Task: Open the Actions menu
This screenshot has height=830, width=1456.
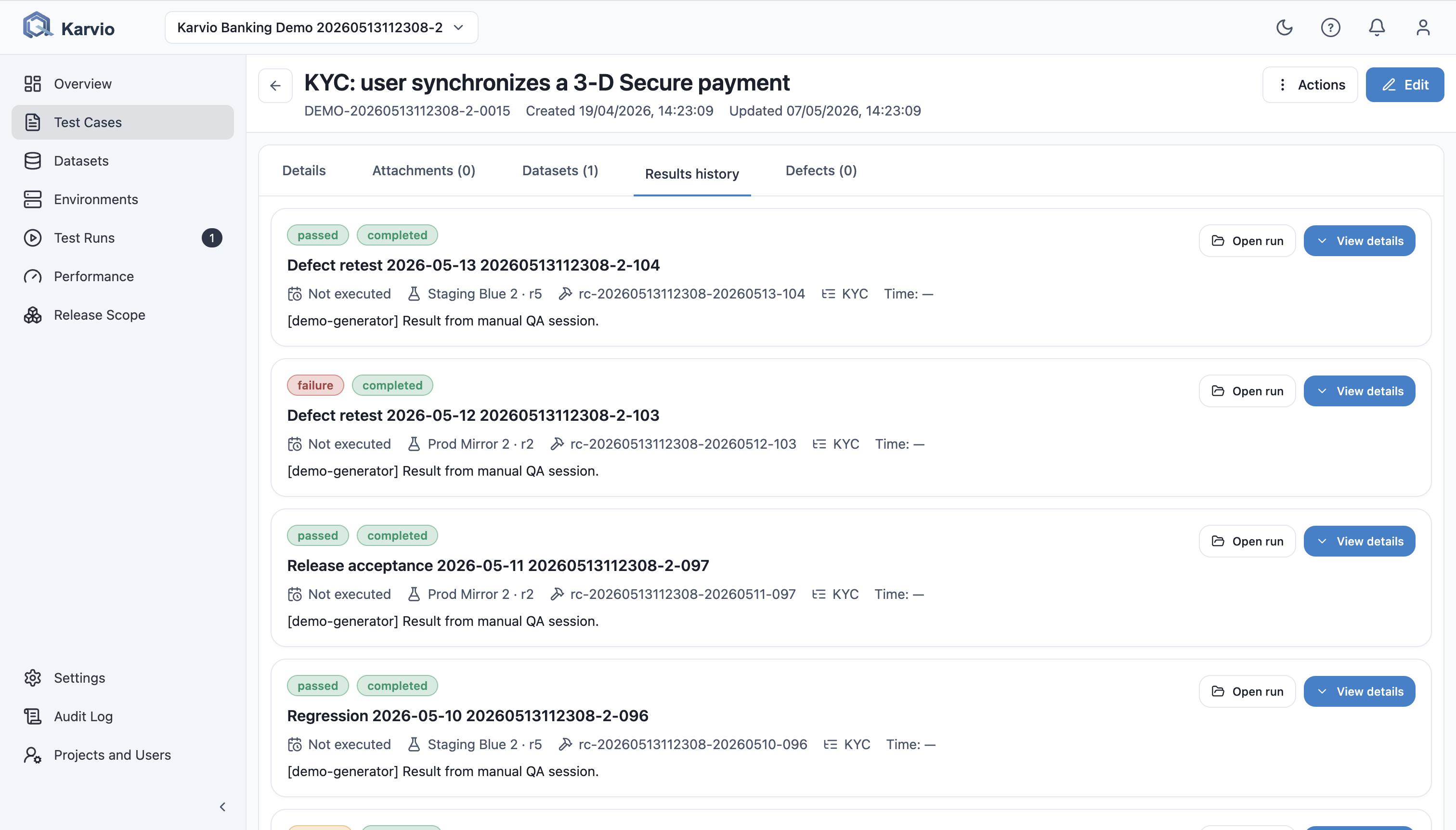Action: coord(1310,85)
